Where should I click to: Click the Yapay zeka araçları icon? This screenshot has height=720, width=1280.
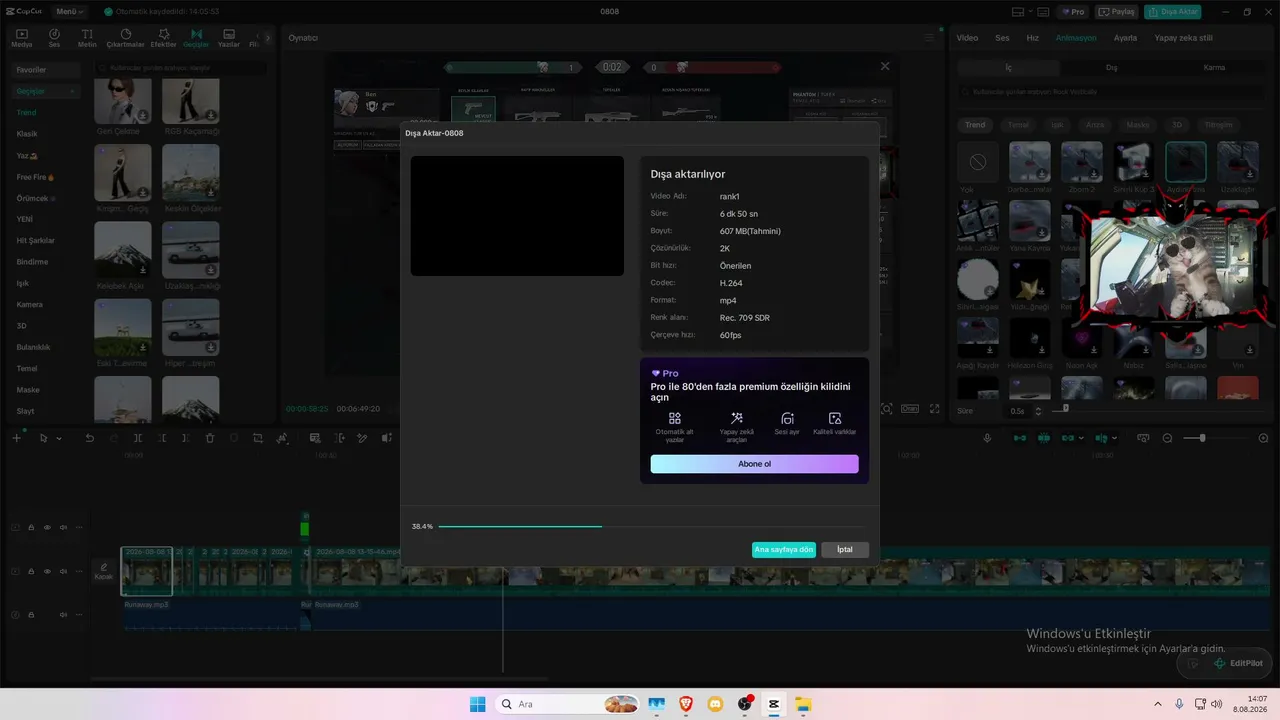coord(736,418)
